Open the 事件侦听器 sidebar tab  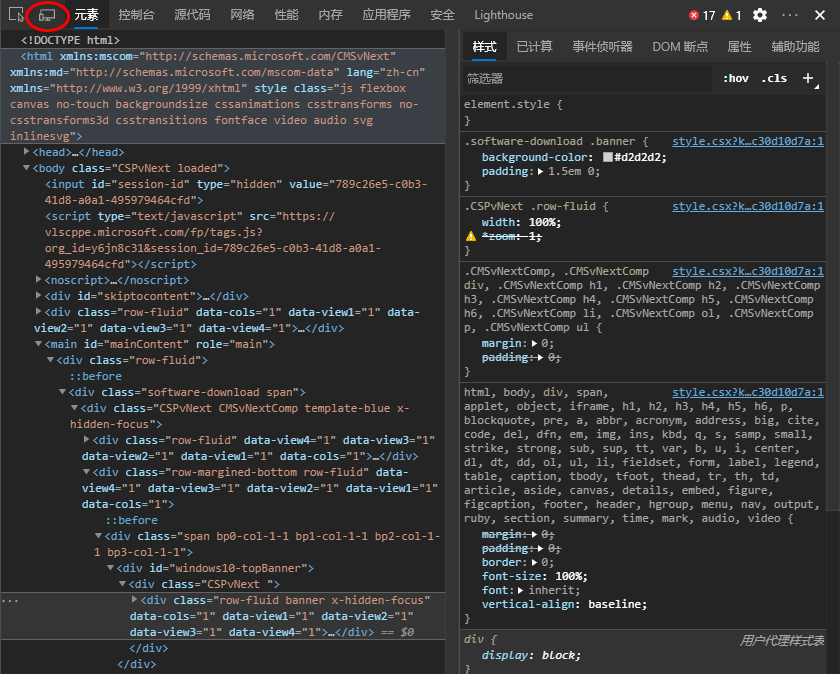602,47
